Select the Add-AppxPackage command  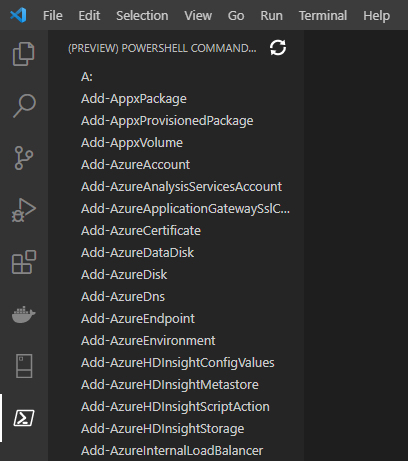click(x=134, y=99)
